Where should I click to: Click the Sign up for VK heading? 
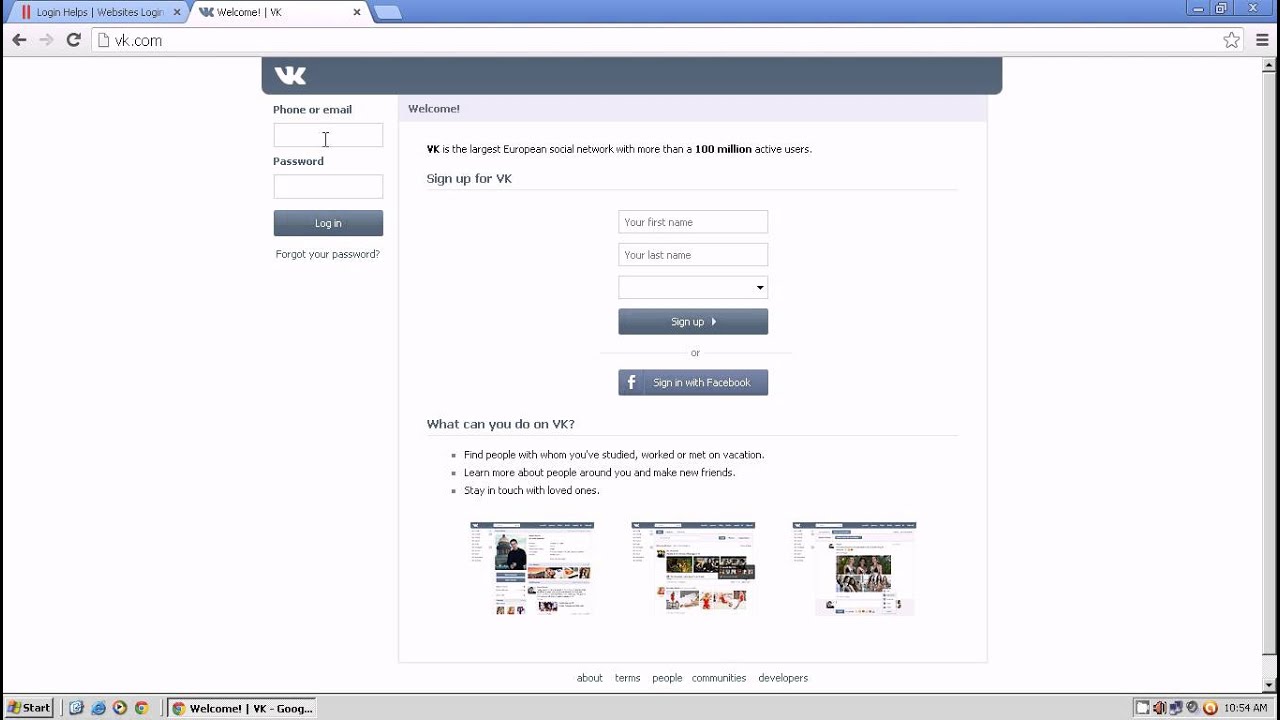469,179
